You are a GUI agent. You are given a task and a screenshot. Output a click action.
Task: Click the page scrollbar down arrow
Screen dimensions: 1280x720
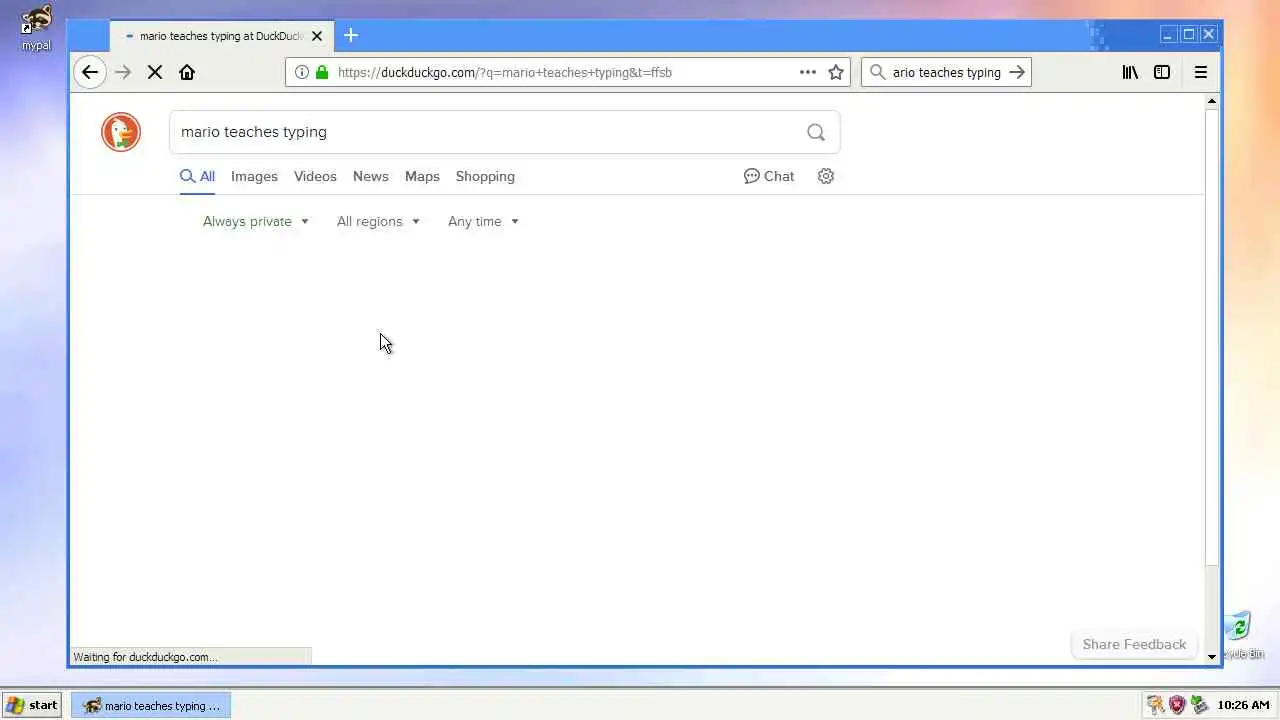tap(1212, 656)
